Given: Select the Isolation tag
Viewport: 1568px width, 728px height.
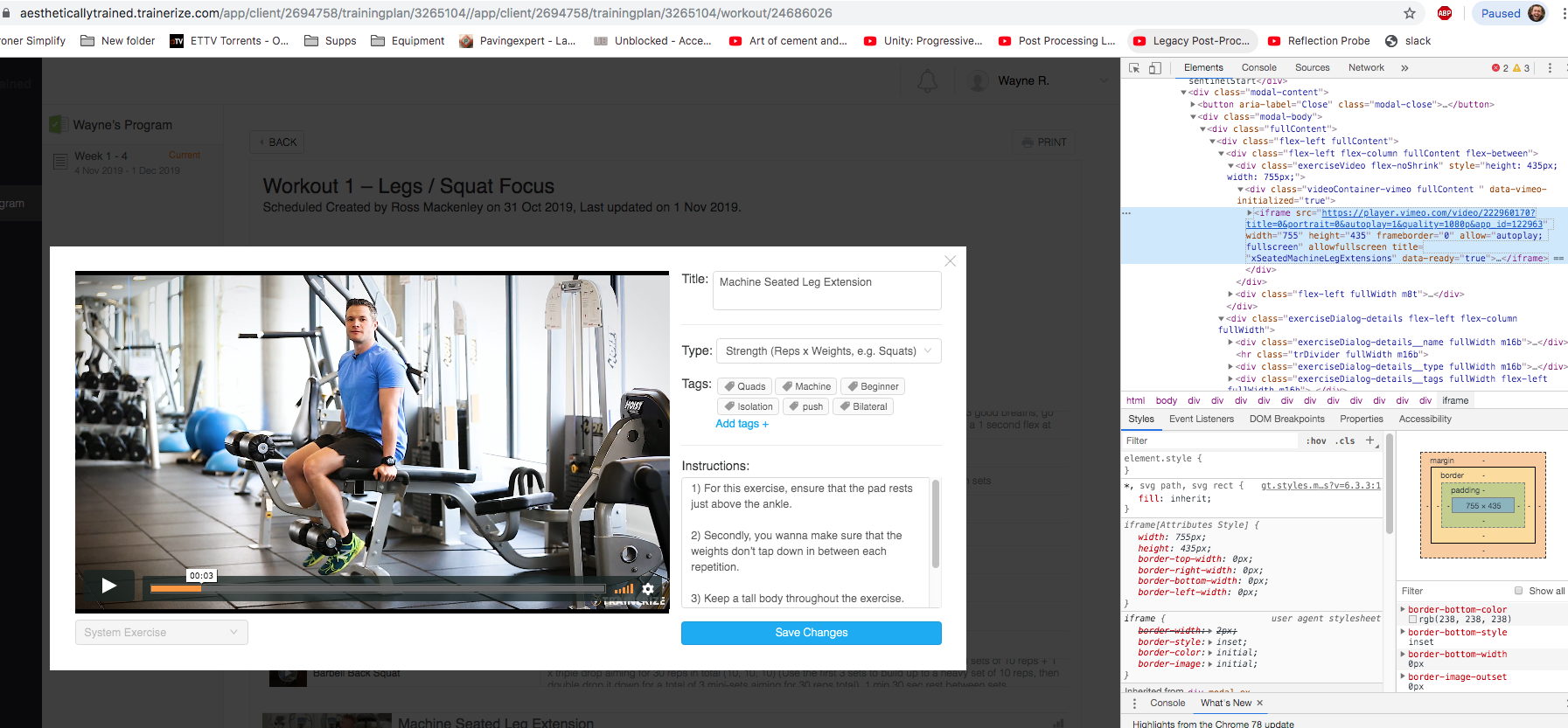Looking at the screenshot, I should point(749,406).
